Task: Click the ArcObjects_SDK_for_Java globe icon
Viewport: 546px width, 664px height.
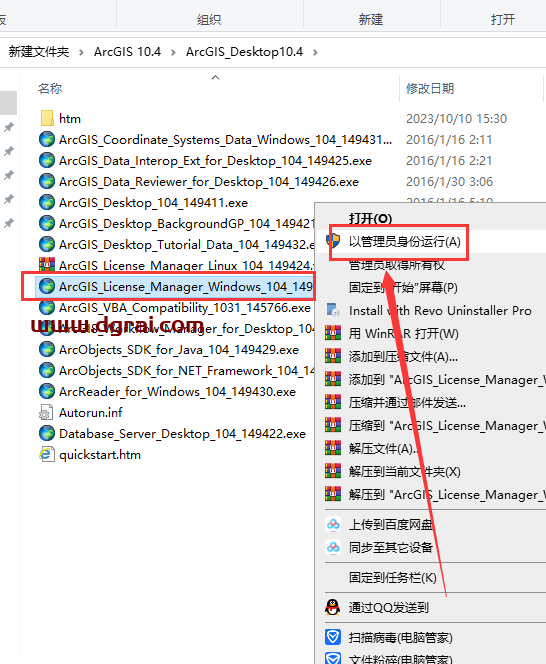Action: click(47, 349)
